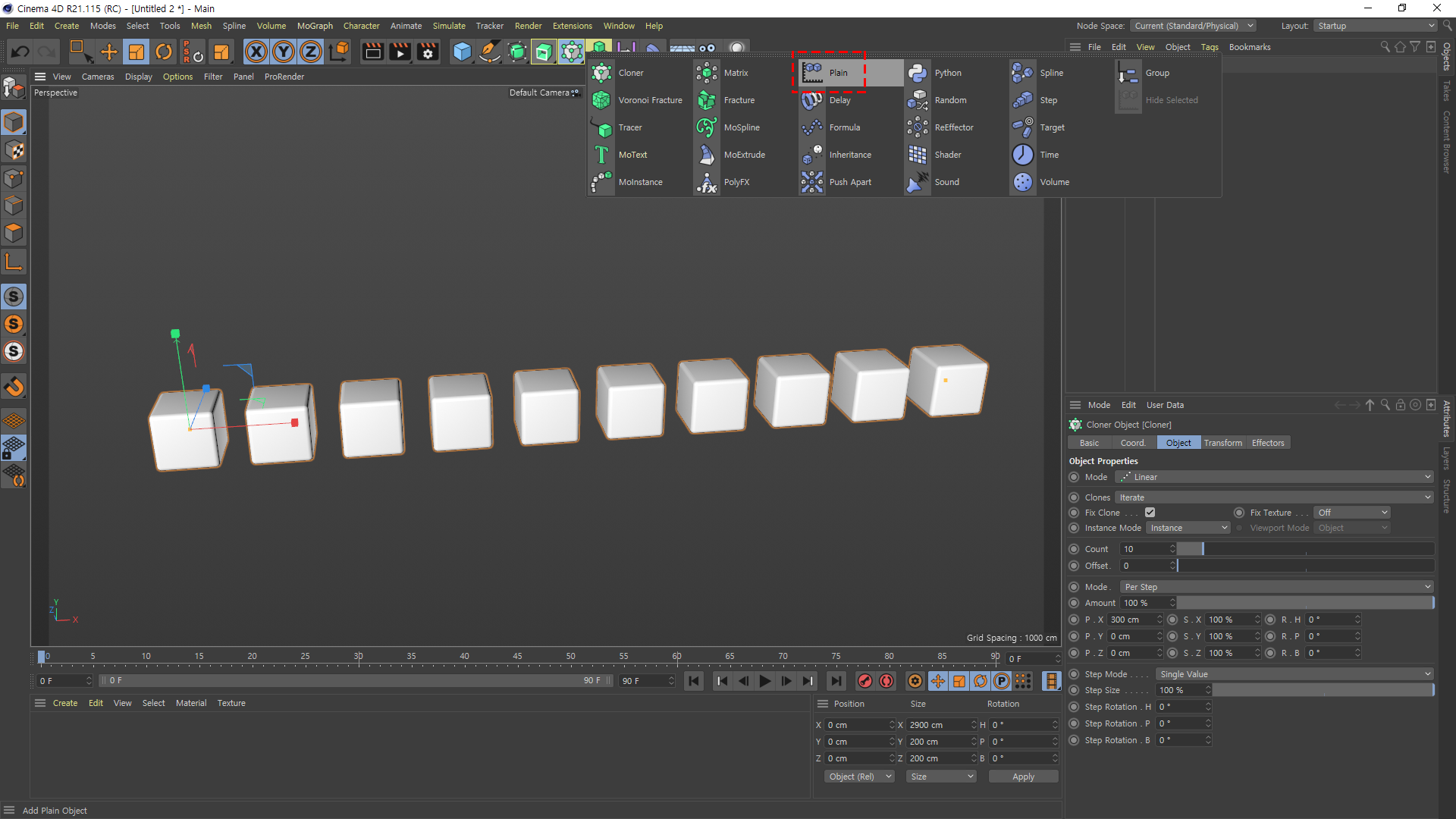
Task: Click the Apply button
Action: point(1023,777)
